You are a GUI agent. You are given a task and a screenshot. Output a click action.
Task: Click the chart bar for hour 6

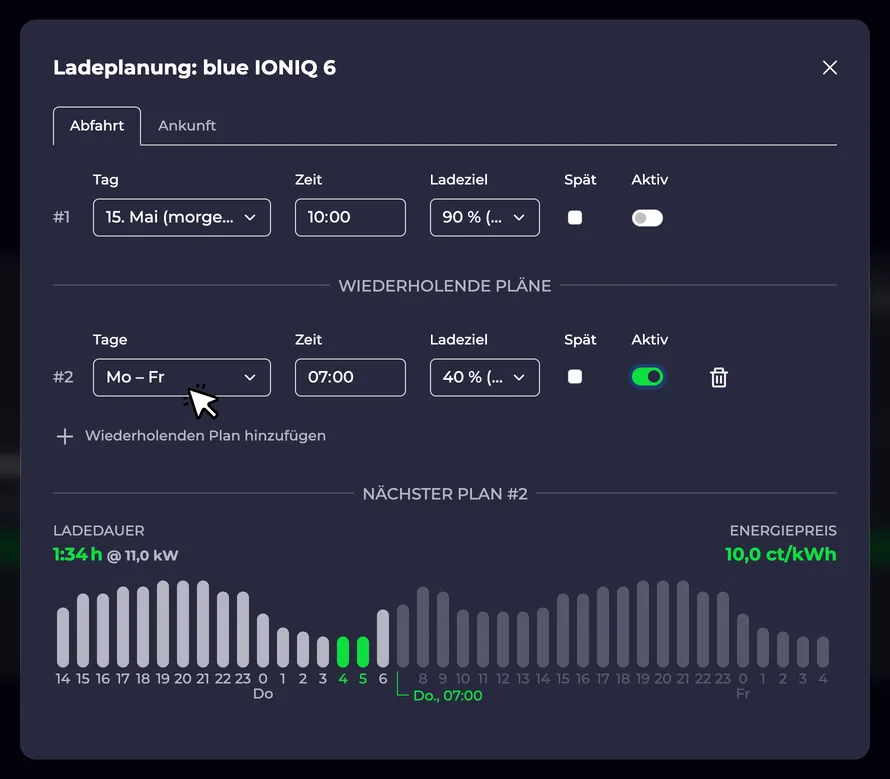(x=383, y=638)
